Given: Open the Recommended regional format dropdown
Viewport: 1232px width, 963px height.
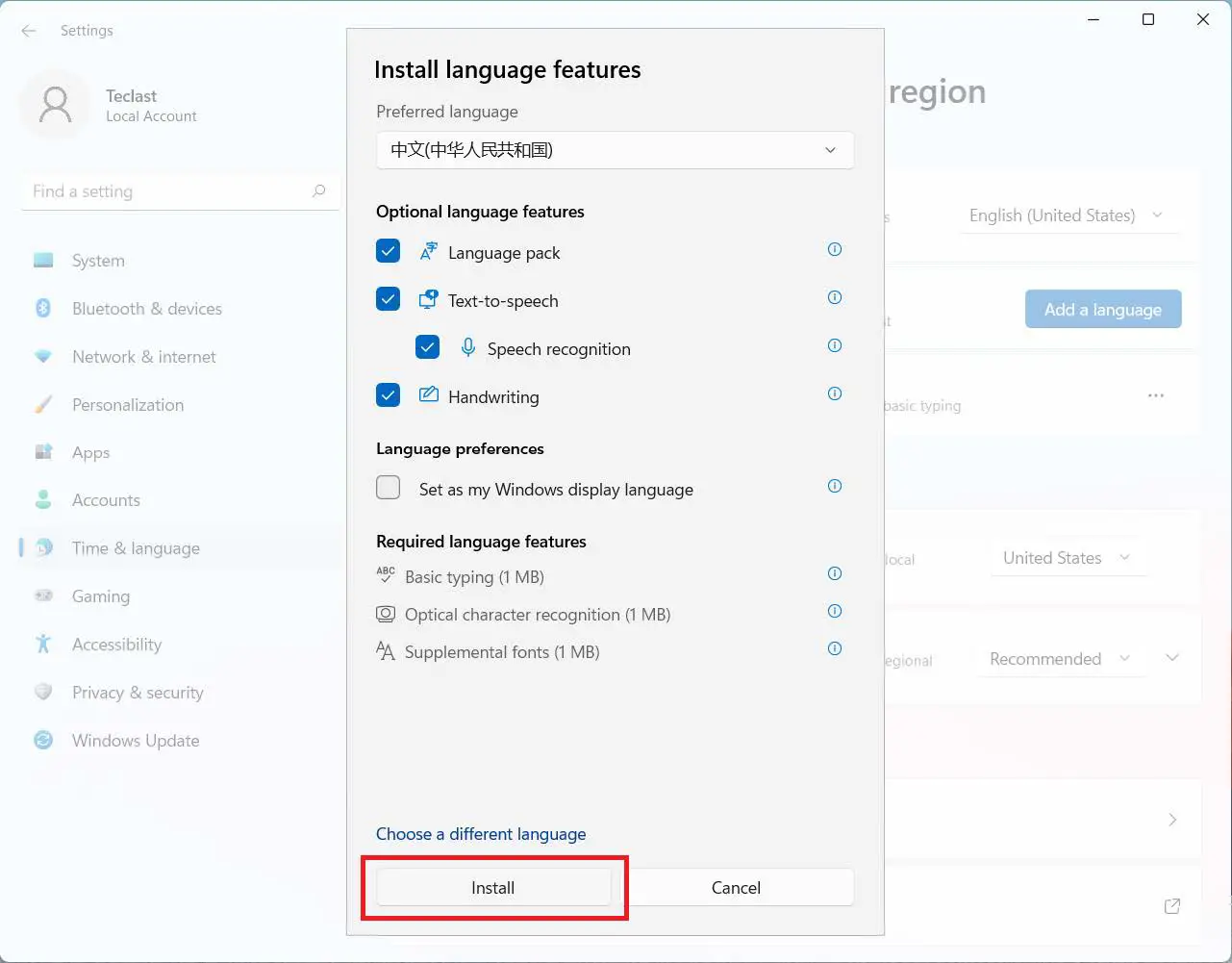Looking at the screenshot, I should pos(1060,659).
